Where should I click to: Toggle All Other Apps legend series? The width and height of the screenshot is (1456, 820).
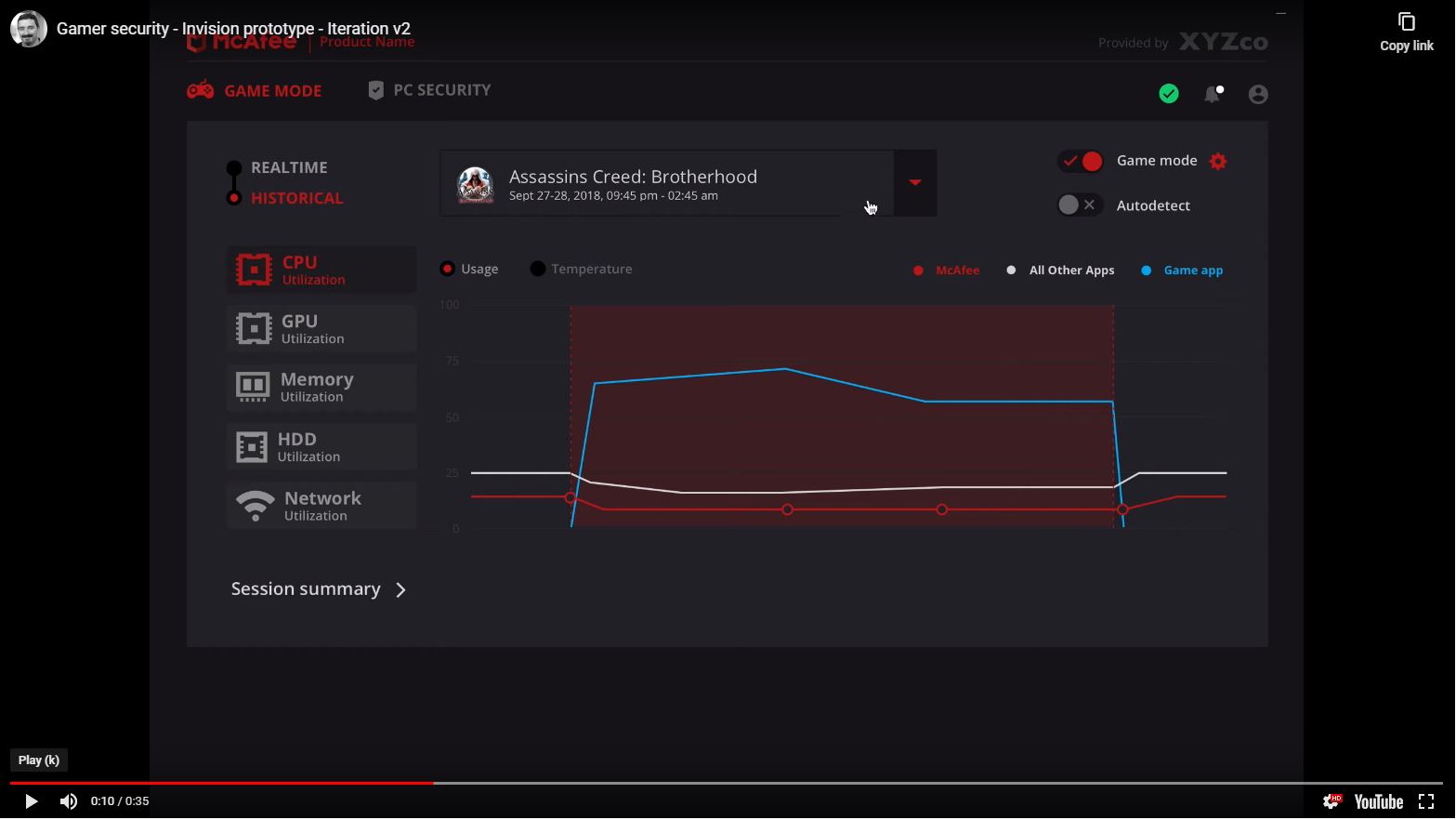[1060, 271]
